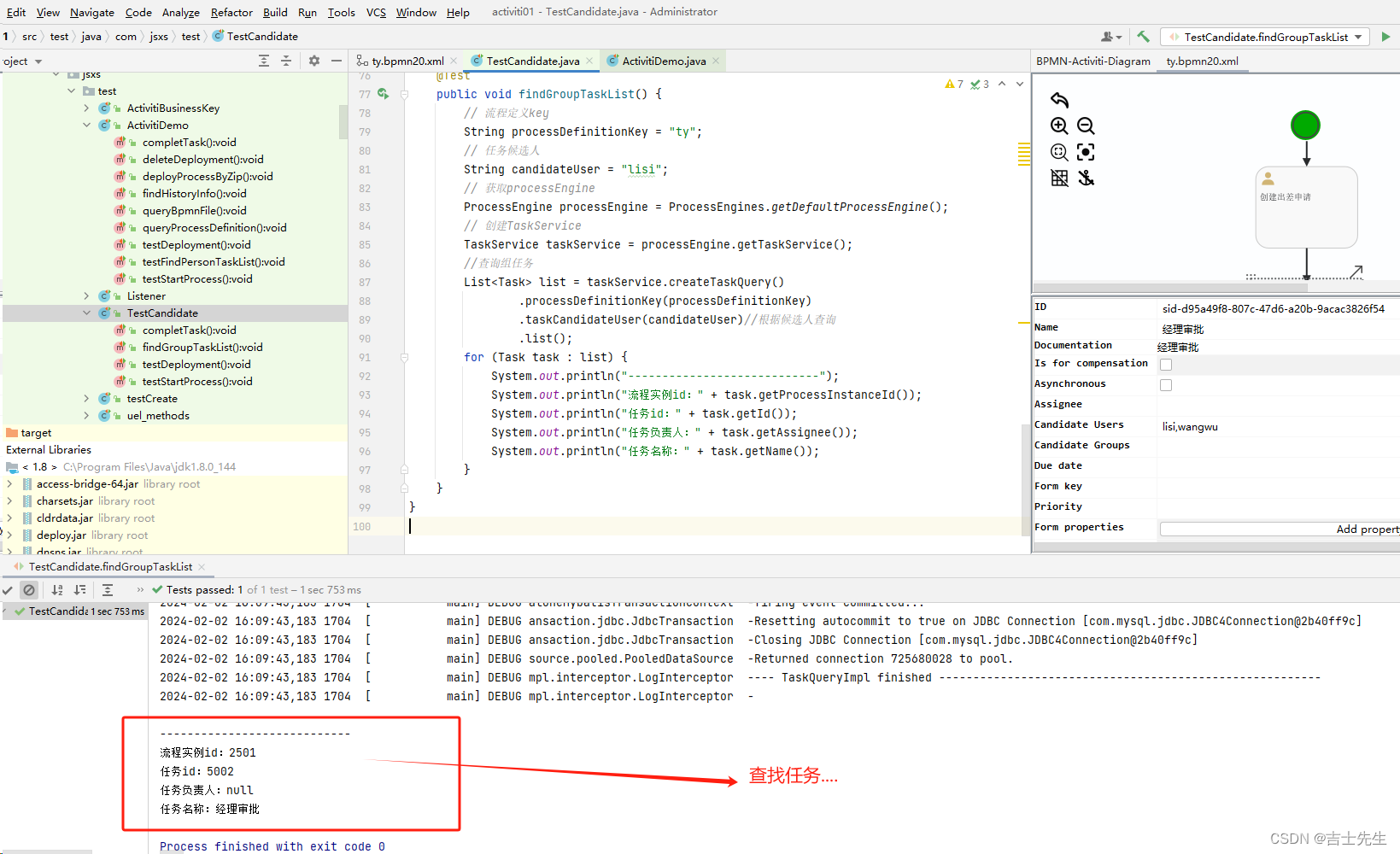Toggle the grid icon in BPMN diagram
This screenshot has width=1400, height=854.
tap(1059, 178)
